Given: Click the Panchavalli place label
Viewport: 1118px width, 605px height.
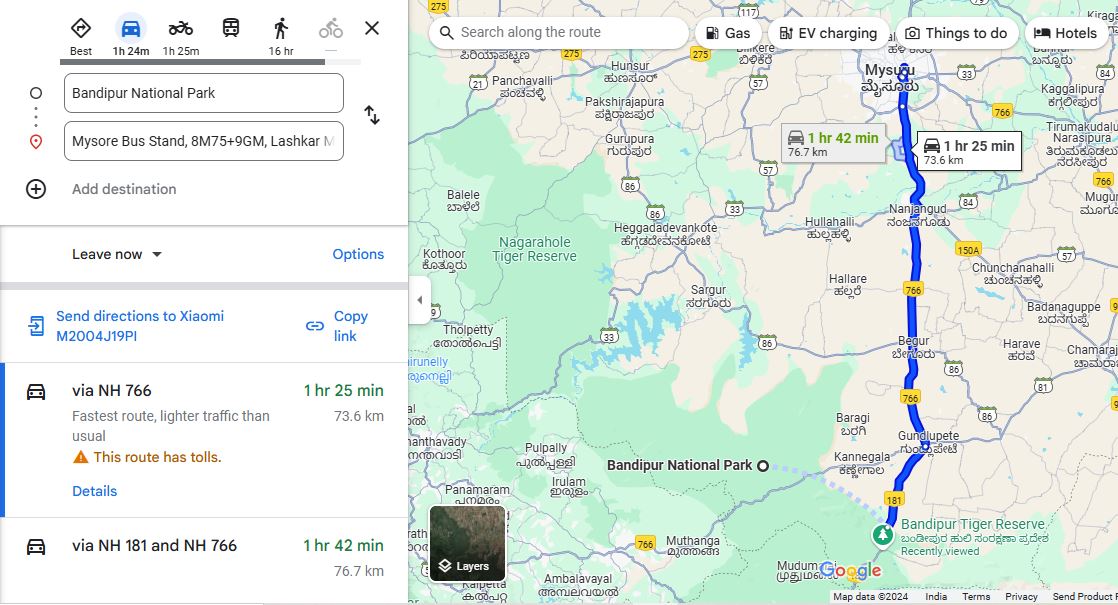Looking at the screenshot, I should 522,81.
